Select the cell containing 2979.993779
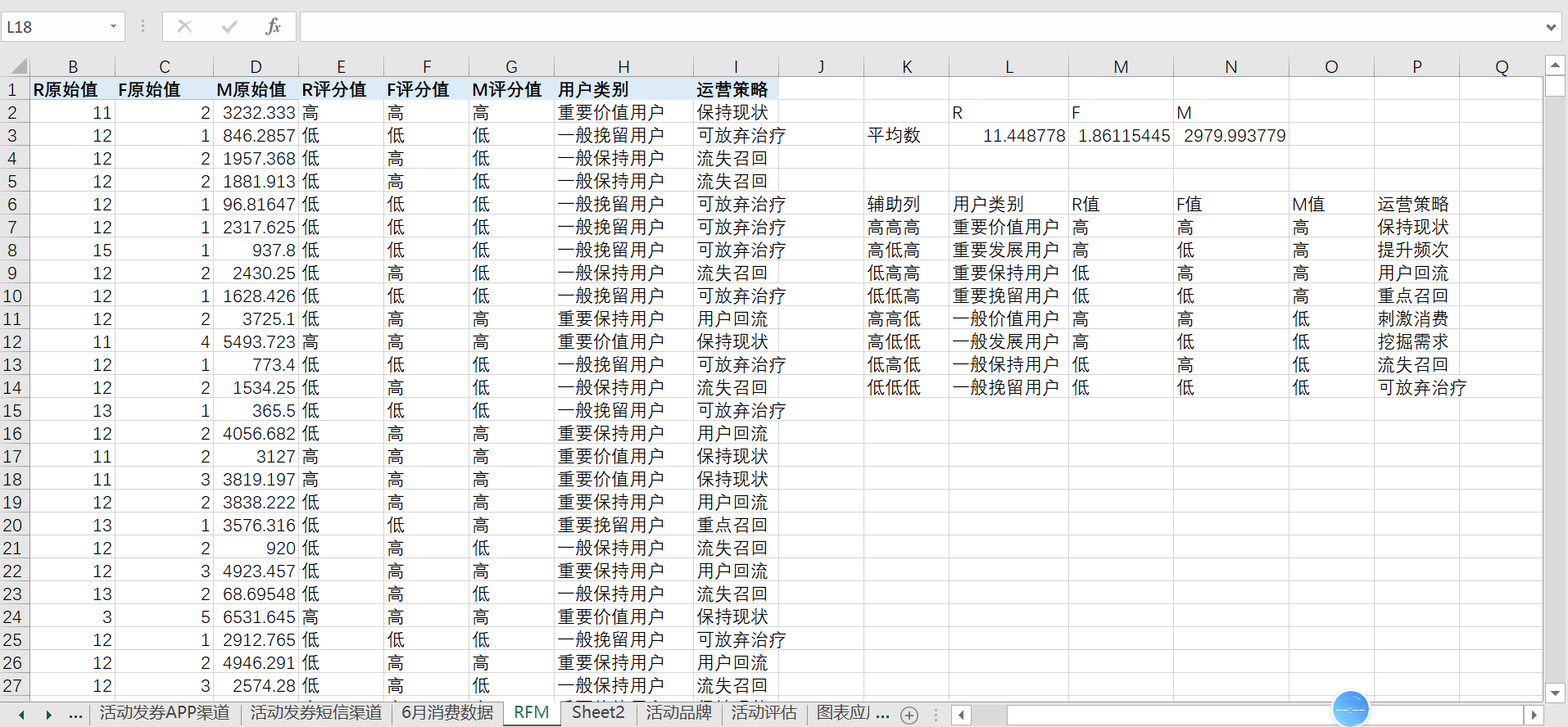The height and width of the screenshot is (727, 1568). coord(1231,135)
